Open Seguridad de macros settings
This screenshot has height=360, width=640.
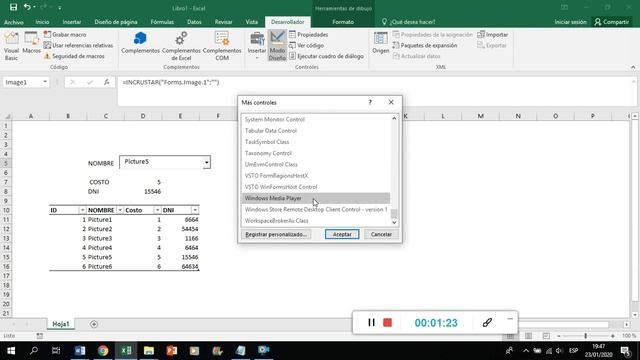click(x=74, y=56)
